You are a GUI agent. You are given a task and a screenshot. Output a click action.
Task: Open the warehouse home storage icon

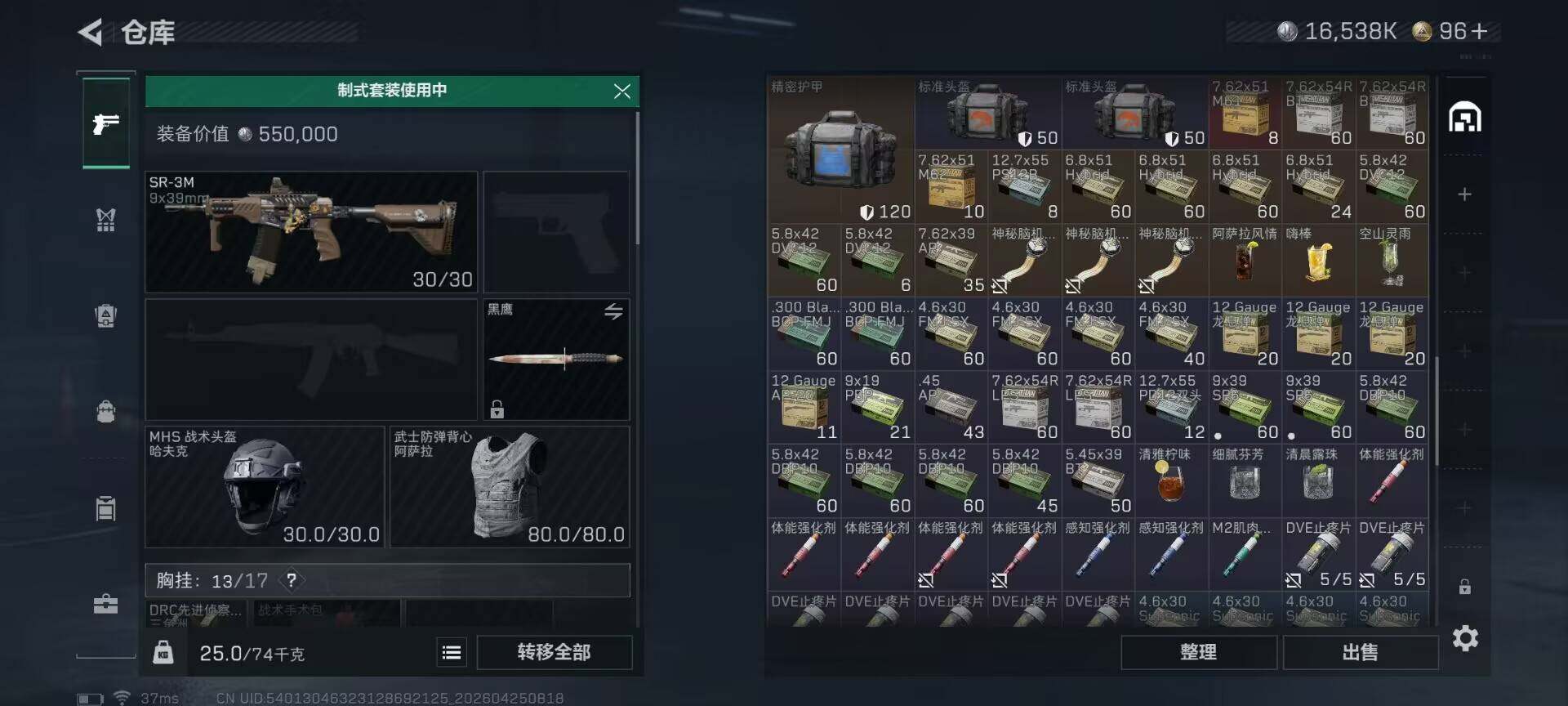tap(1465, 117)
